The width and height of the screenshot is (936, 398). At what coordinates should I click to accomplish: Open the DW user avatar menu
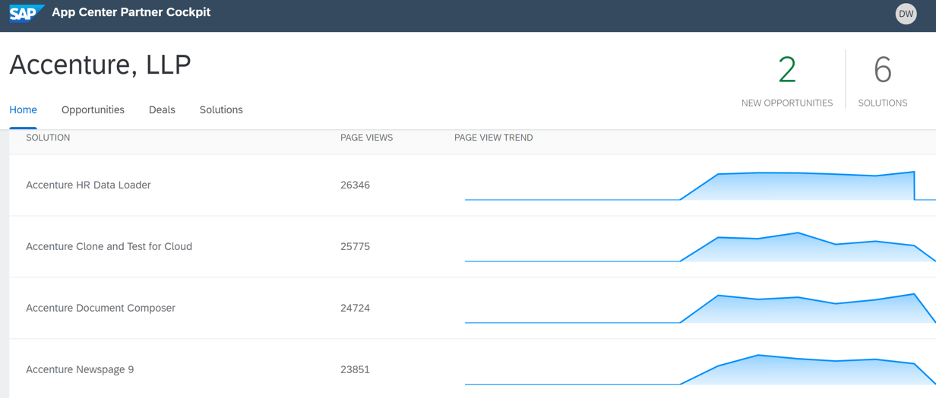pos(906,14)
